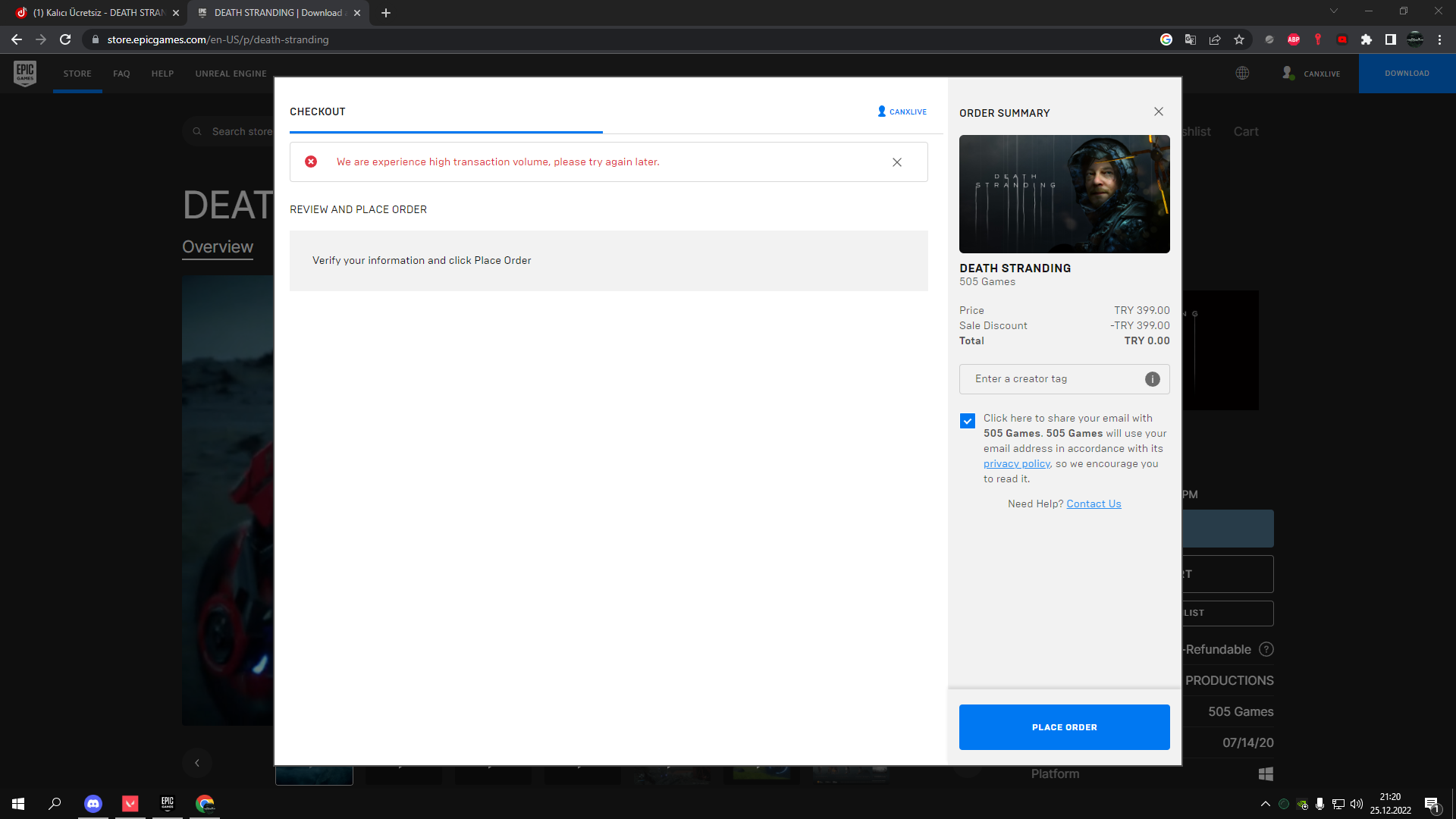
Task: Open a new browser tab
Action: coord(386,13)
